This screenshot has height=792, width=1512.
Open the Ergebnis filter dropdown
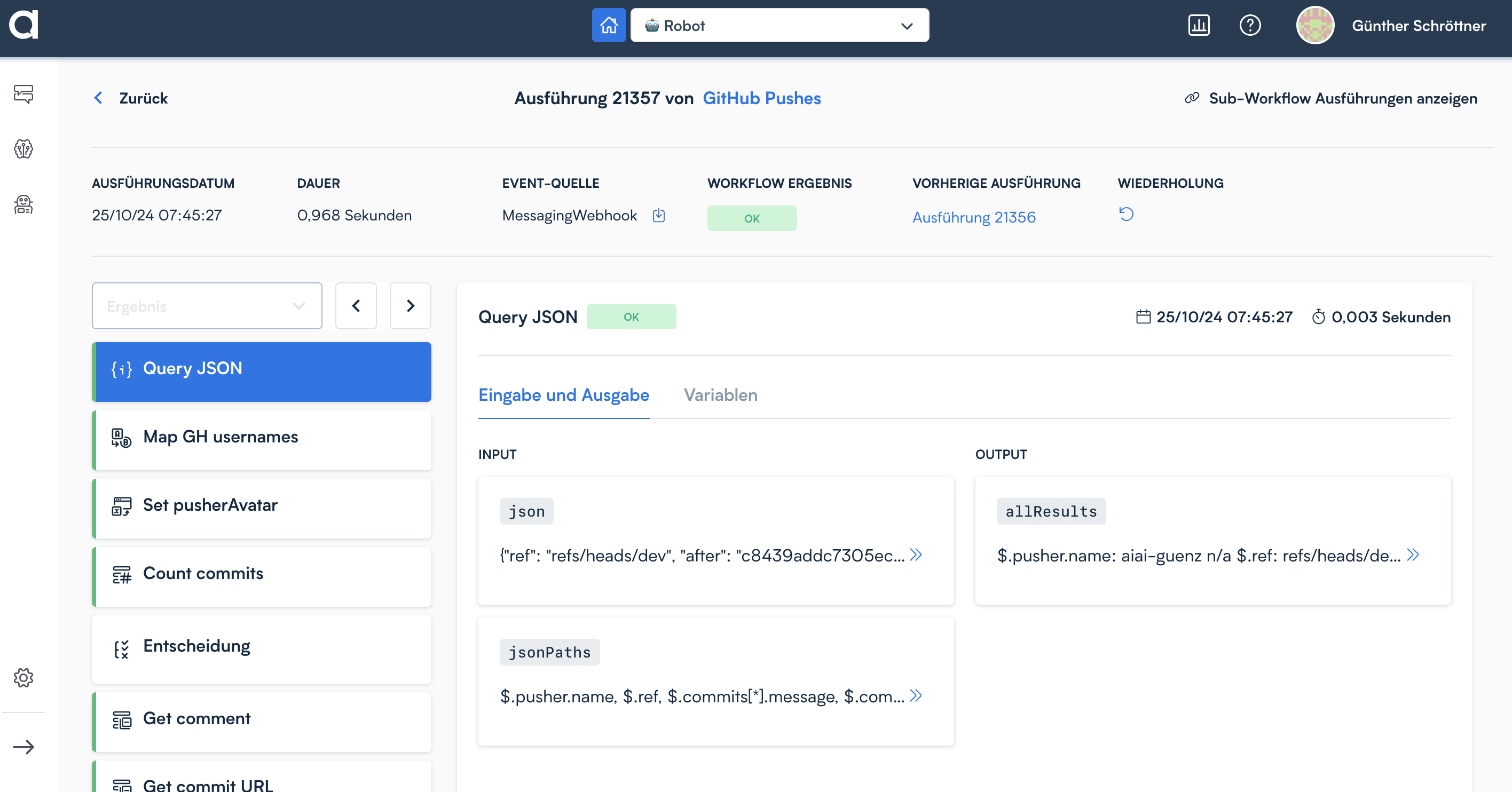pyautogui.click(x=207, y=306)
